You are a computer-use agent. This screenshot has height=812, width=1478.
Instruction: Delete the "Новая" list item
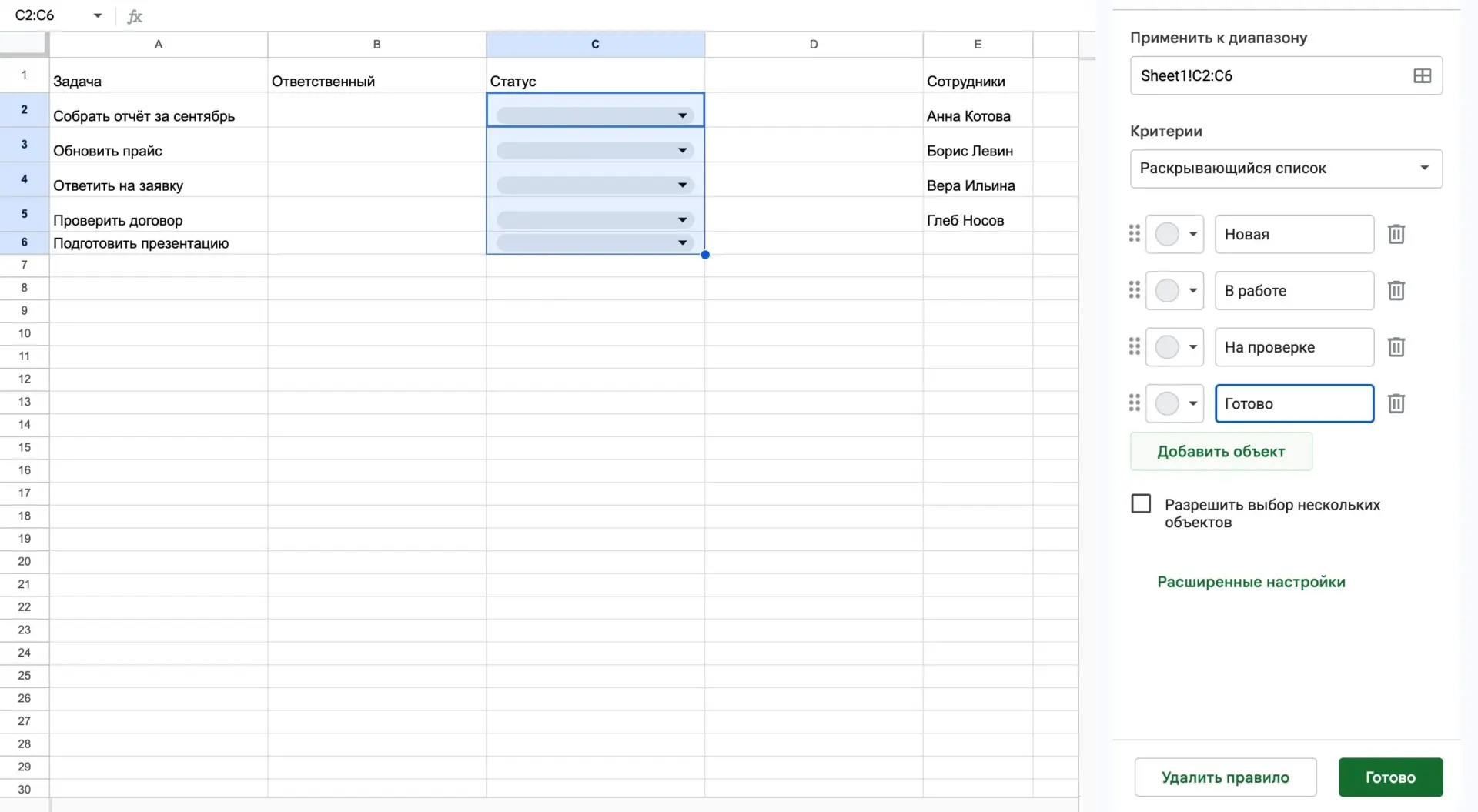[1396, 234]
